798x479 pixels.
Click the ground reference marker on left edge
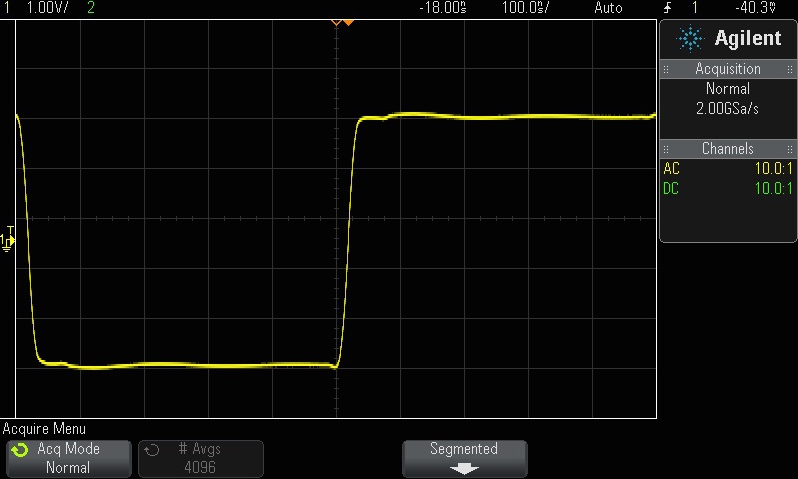pyautogui.click(x=8, y=240)
